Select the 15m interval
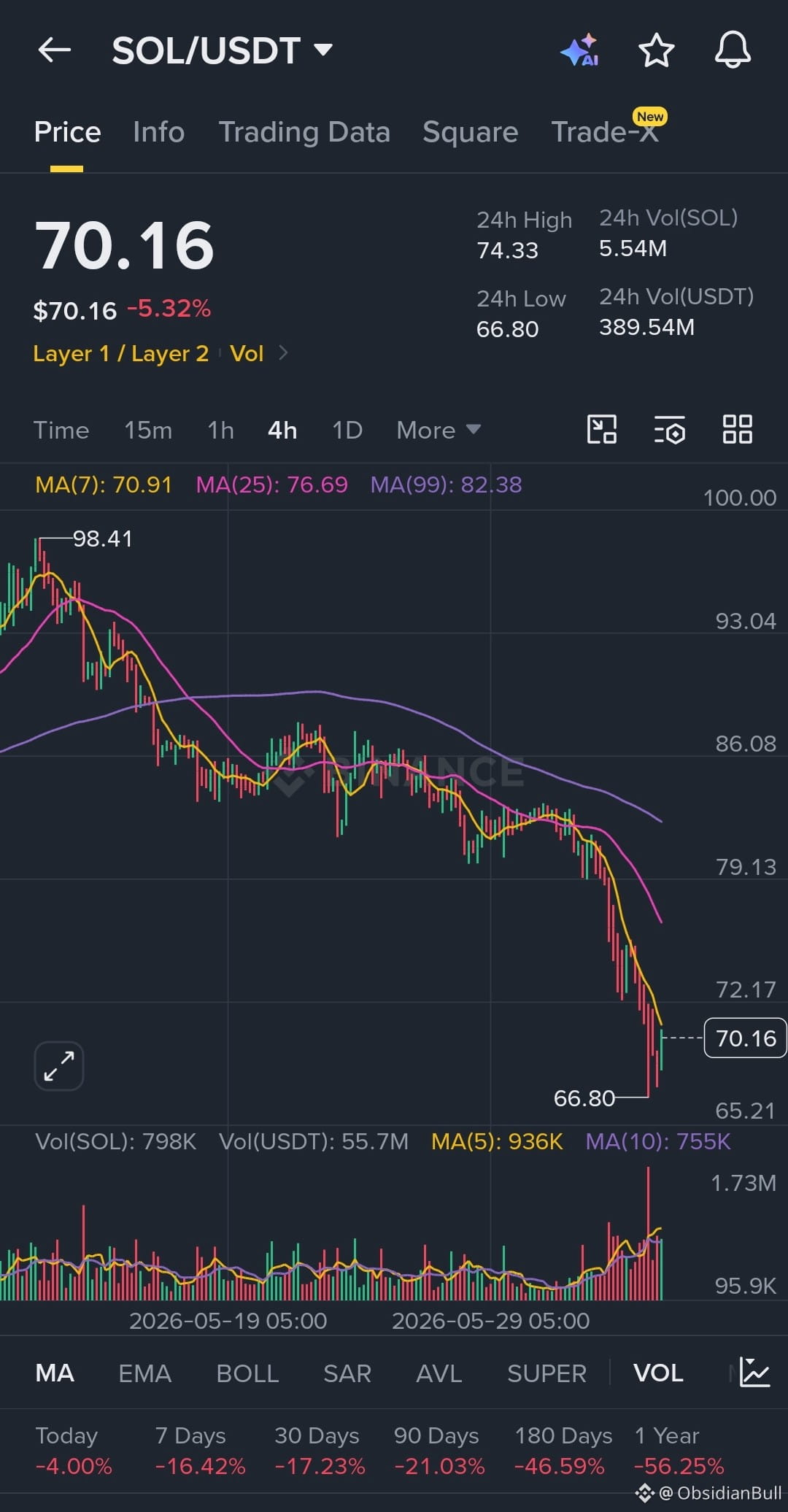Screen dimensions: 788x1512 (x=148, y=430)
